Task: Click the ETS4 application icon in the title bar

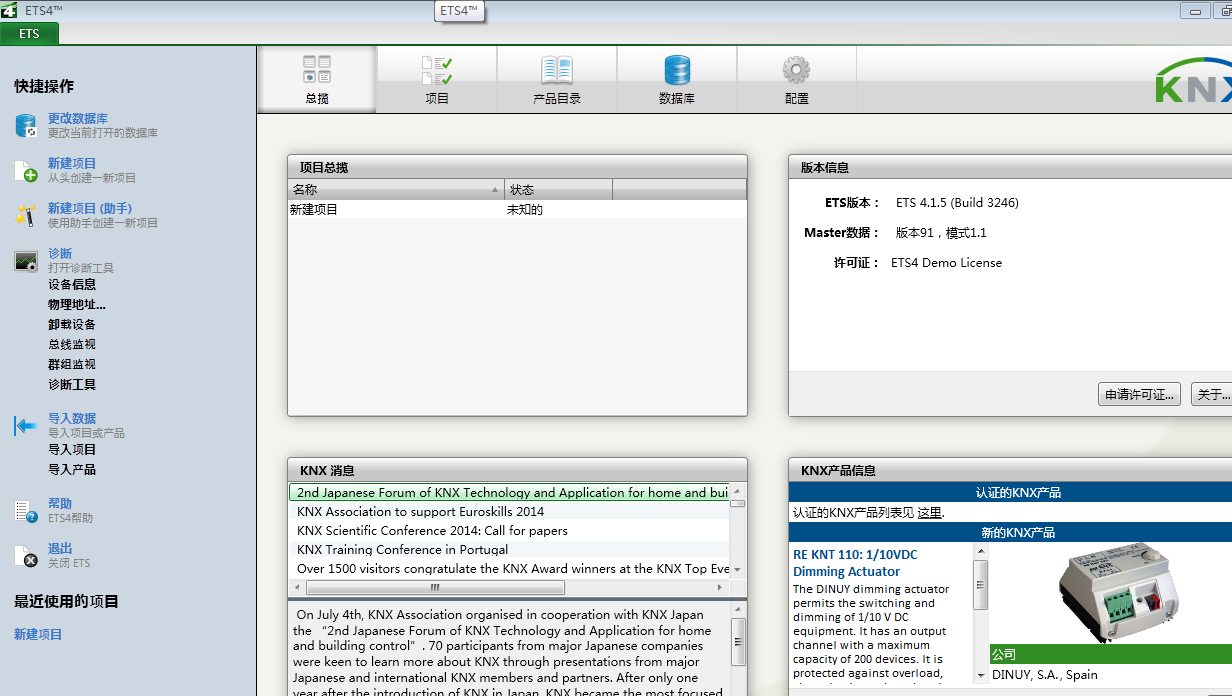Action: click(x=9, y=10)
